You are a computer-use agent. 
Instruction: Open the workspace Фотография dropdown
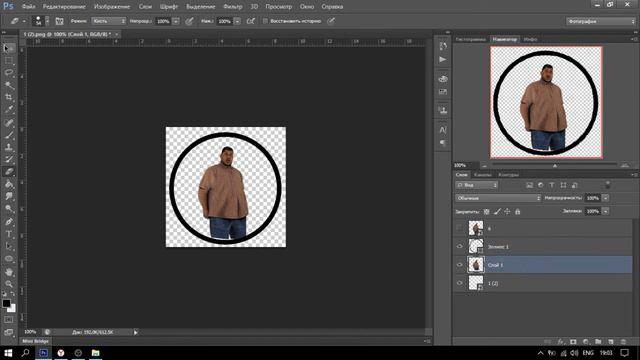600,21
